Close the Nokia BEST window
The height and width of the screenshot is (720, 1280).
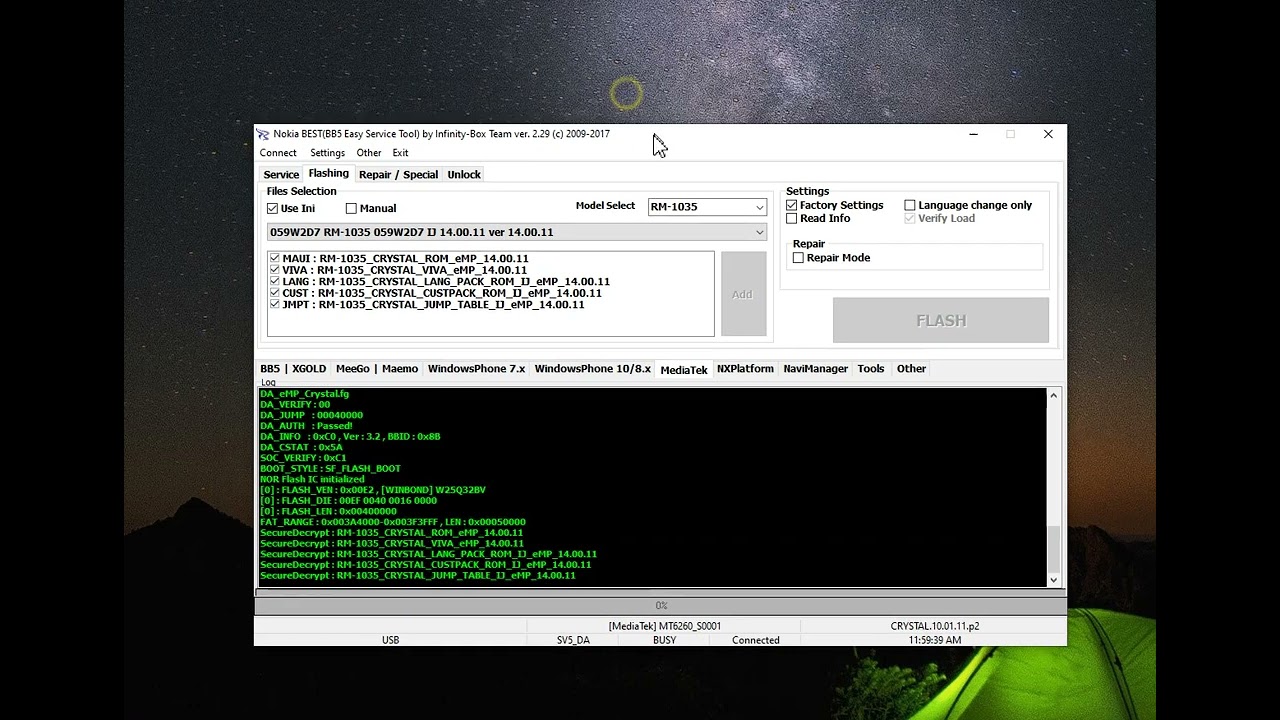1048,134
